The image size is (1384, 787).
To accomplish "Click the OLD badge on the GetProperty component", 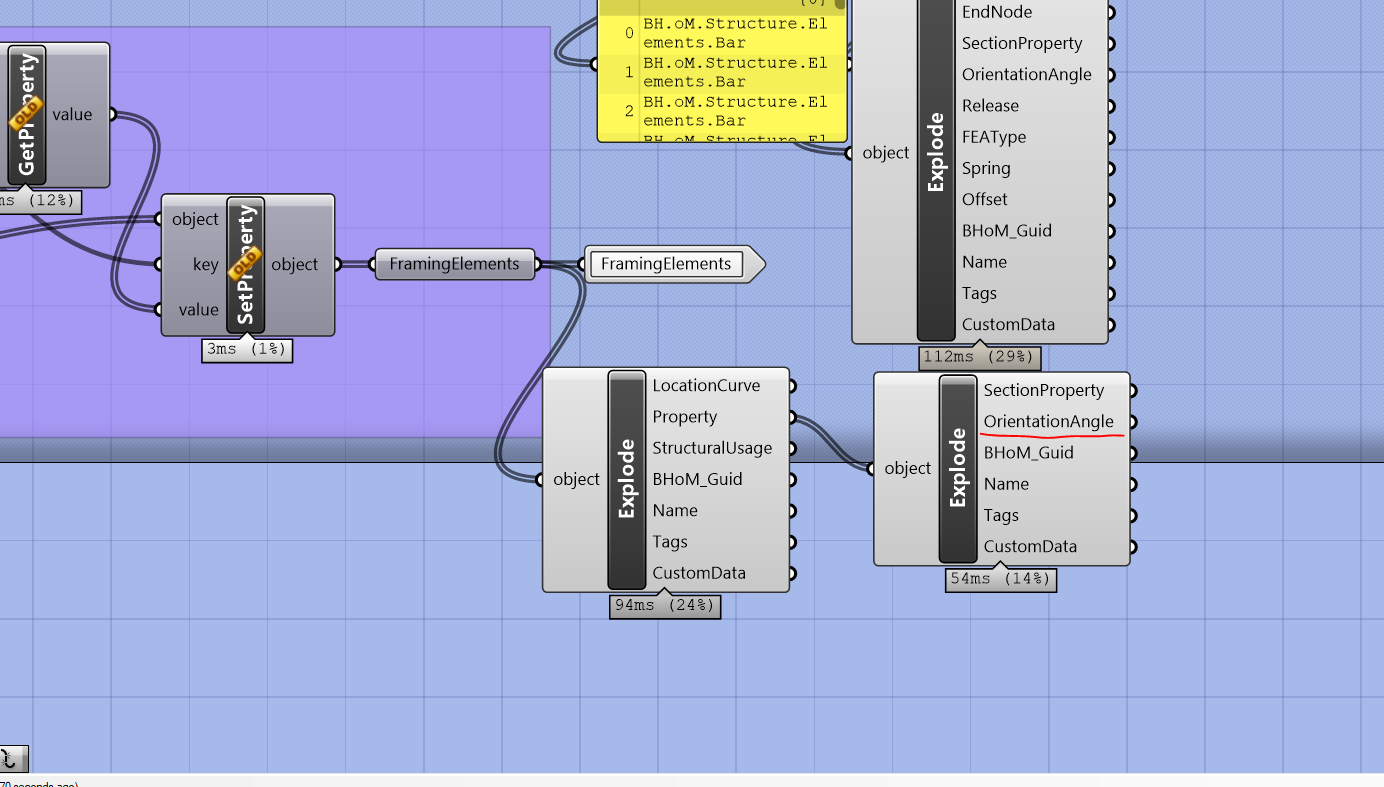I will coord(24,115).
